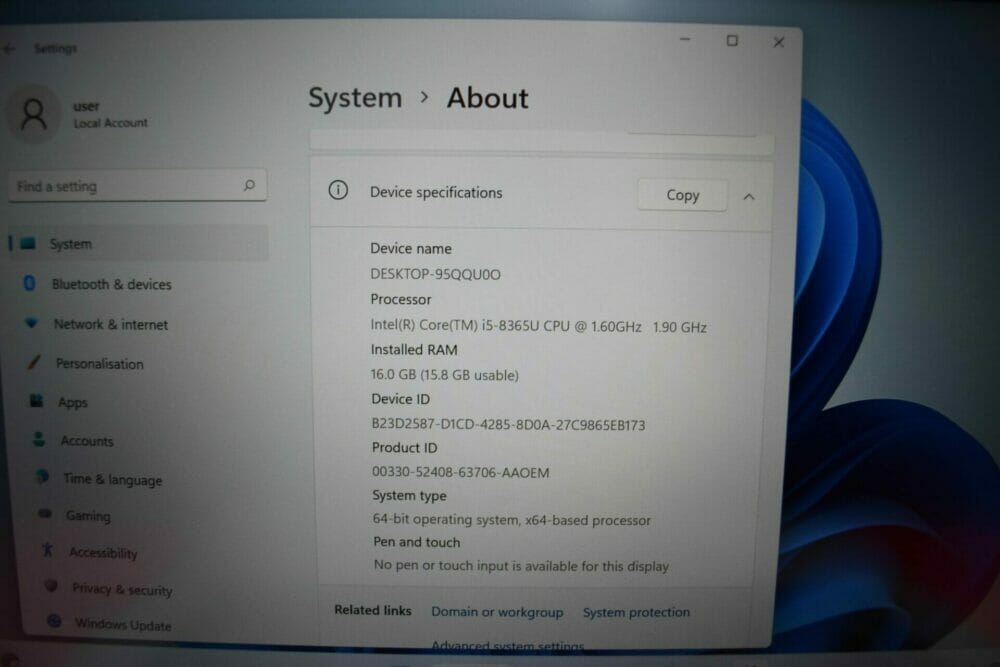The width and height of the screenshot is (1000, 667).
Task: Click the Personalisation paintbrush icon
Action: (34, 363)
